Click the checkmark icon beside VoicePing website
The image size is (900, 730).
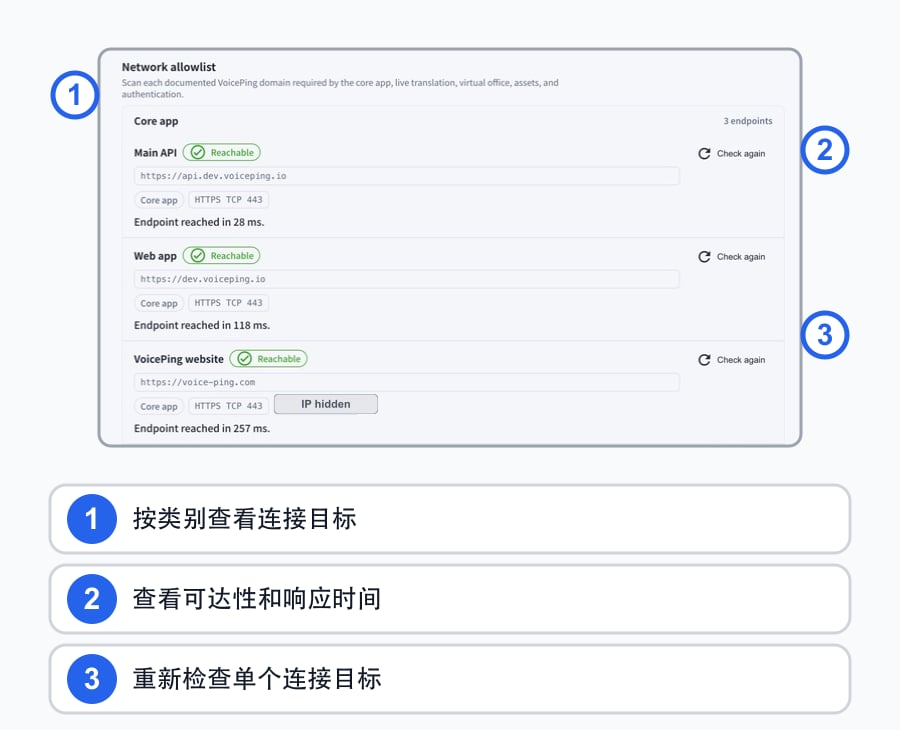(x=244, y=359)
